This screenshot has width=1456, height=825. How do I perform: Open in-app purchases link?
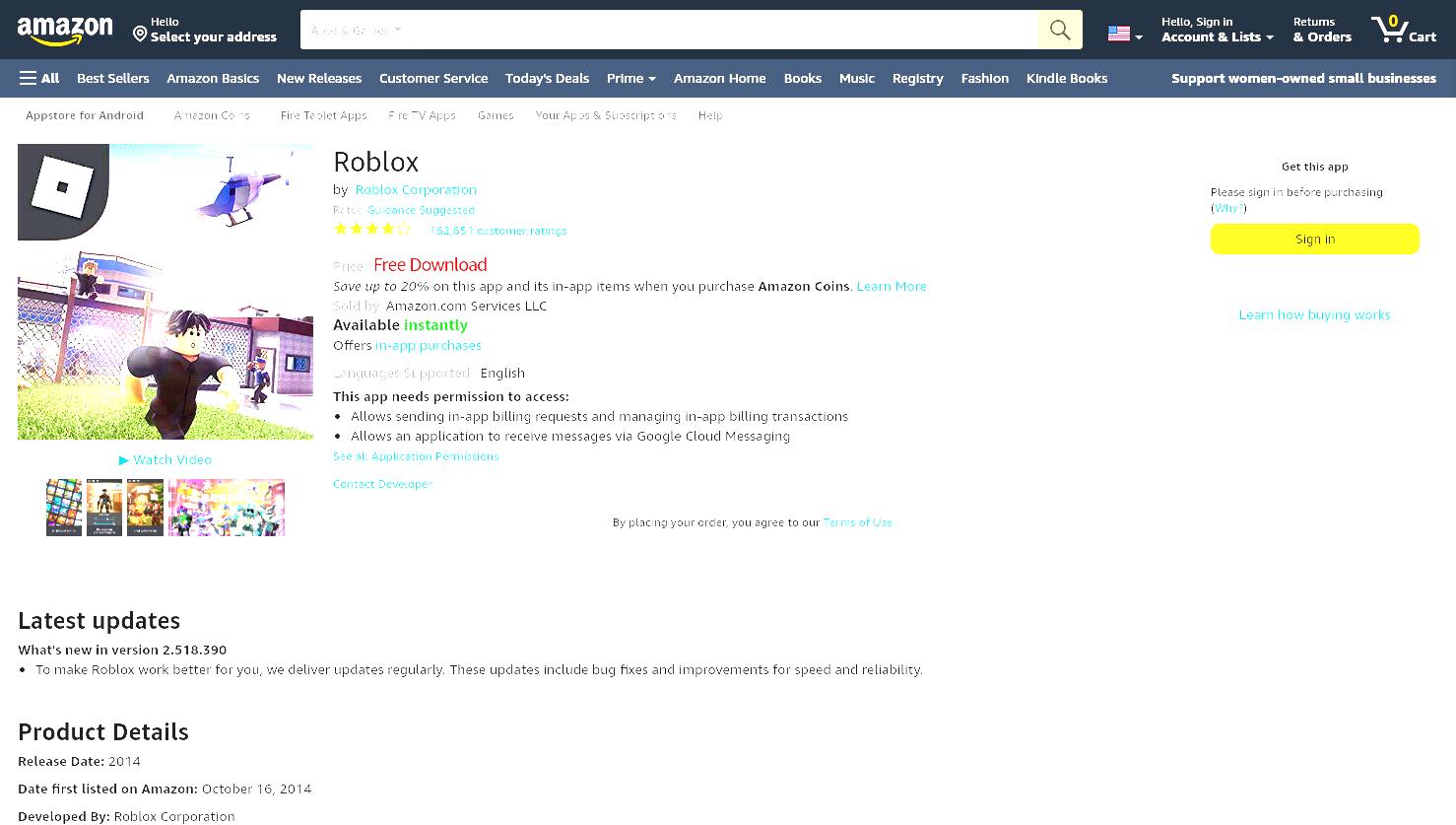(x=429, y=345)
